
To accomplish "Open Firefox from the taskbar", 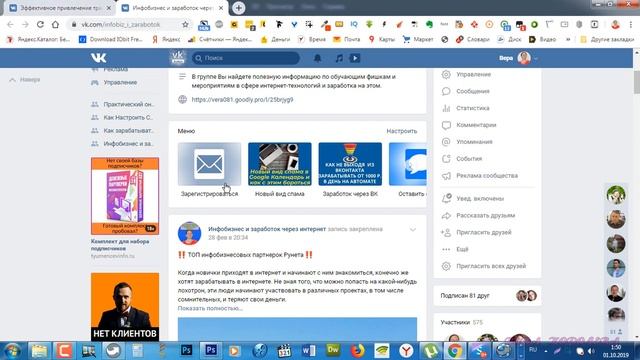I will pyautogui.click(x=358, y=350).
